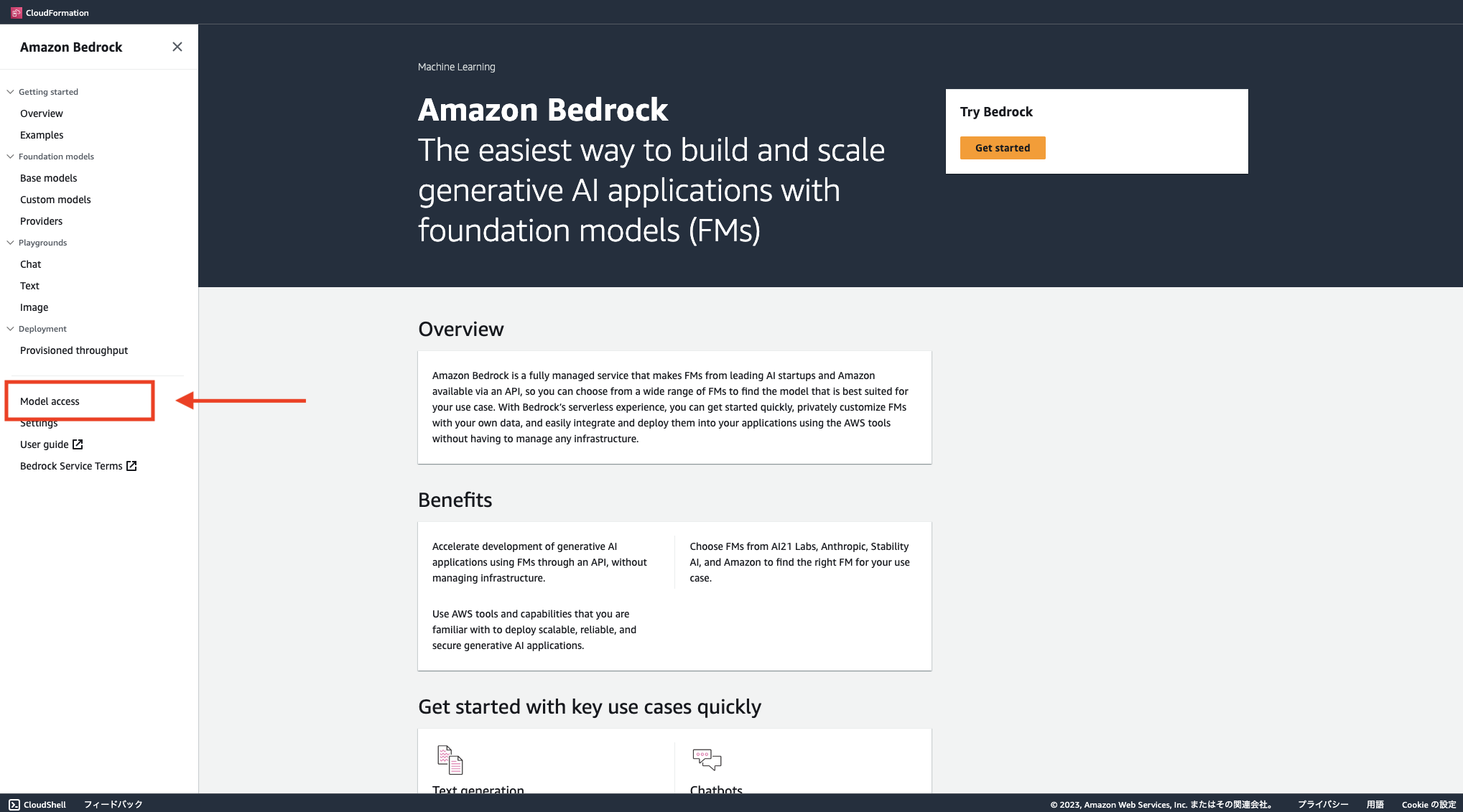Image resolution: width=1463 pixels, height=812 pixels.
Task: Click the フィードバック link
Action: [112, 805]
